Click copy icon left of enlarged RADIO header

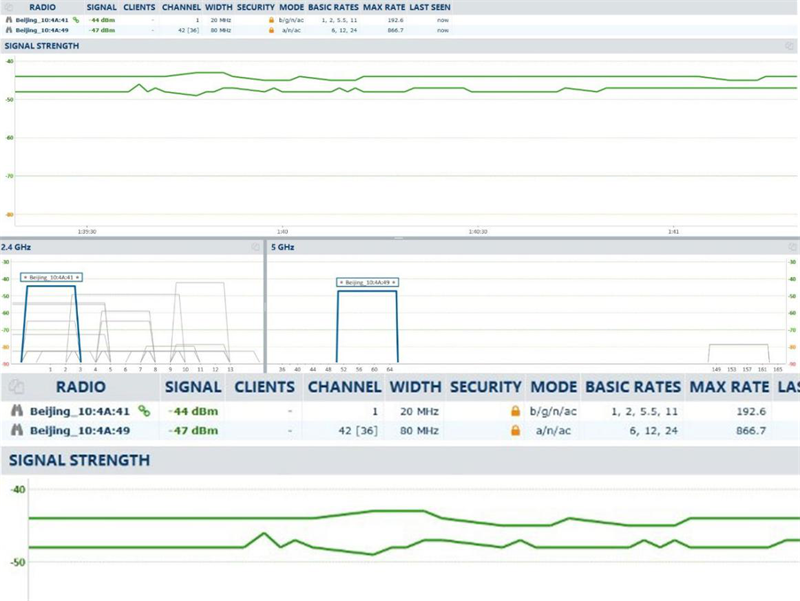[x=15, y=387]
